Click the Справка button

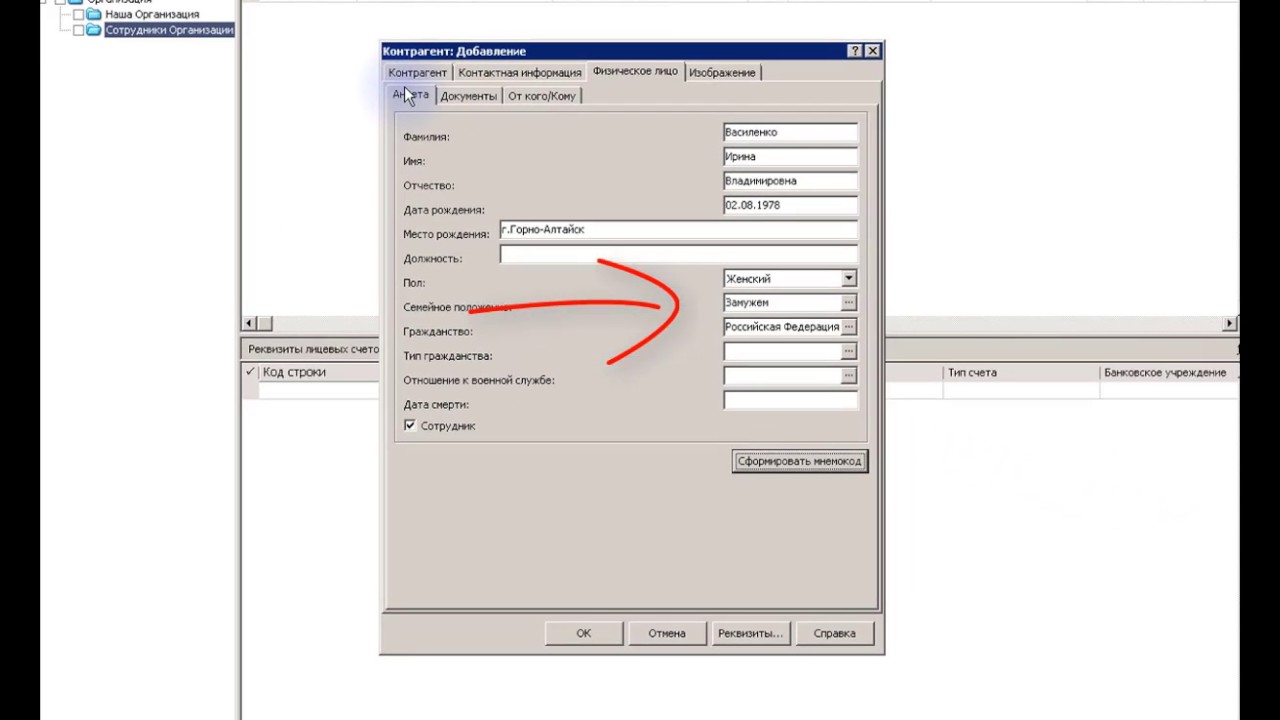(x=834, y=633)
